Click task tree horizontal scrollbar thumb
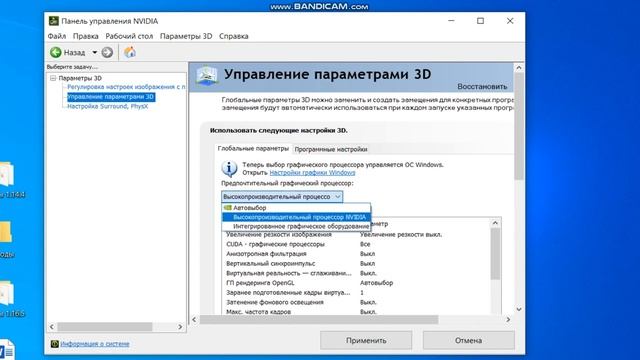 pos(105,327)
